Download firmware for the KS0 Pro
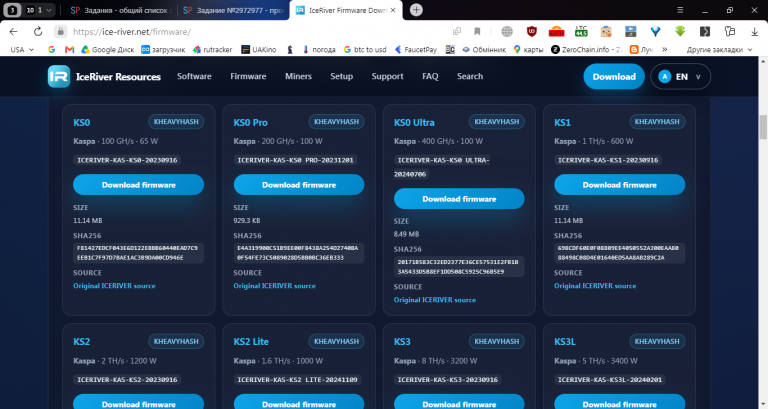The image size is (768, 409). [299, 185]
